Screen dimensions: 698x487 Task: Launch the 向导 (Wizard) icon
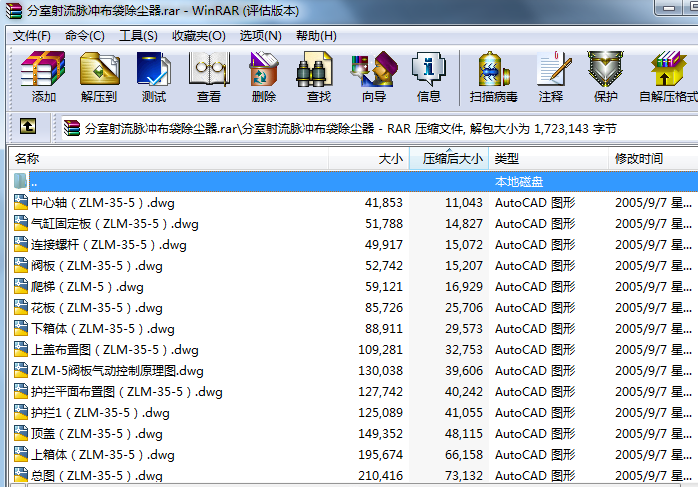point(374,69)
